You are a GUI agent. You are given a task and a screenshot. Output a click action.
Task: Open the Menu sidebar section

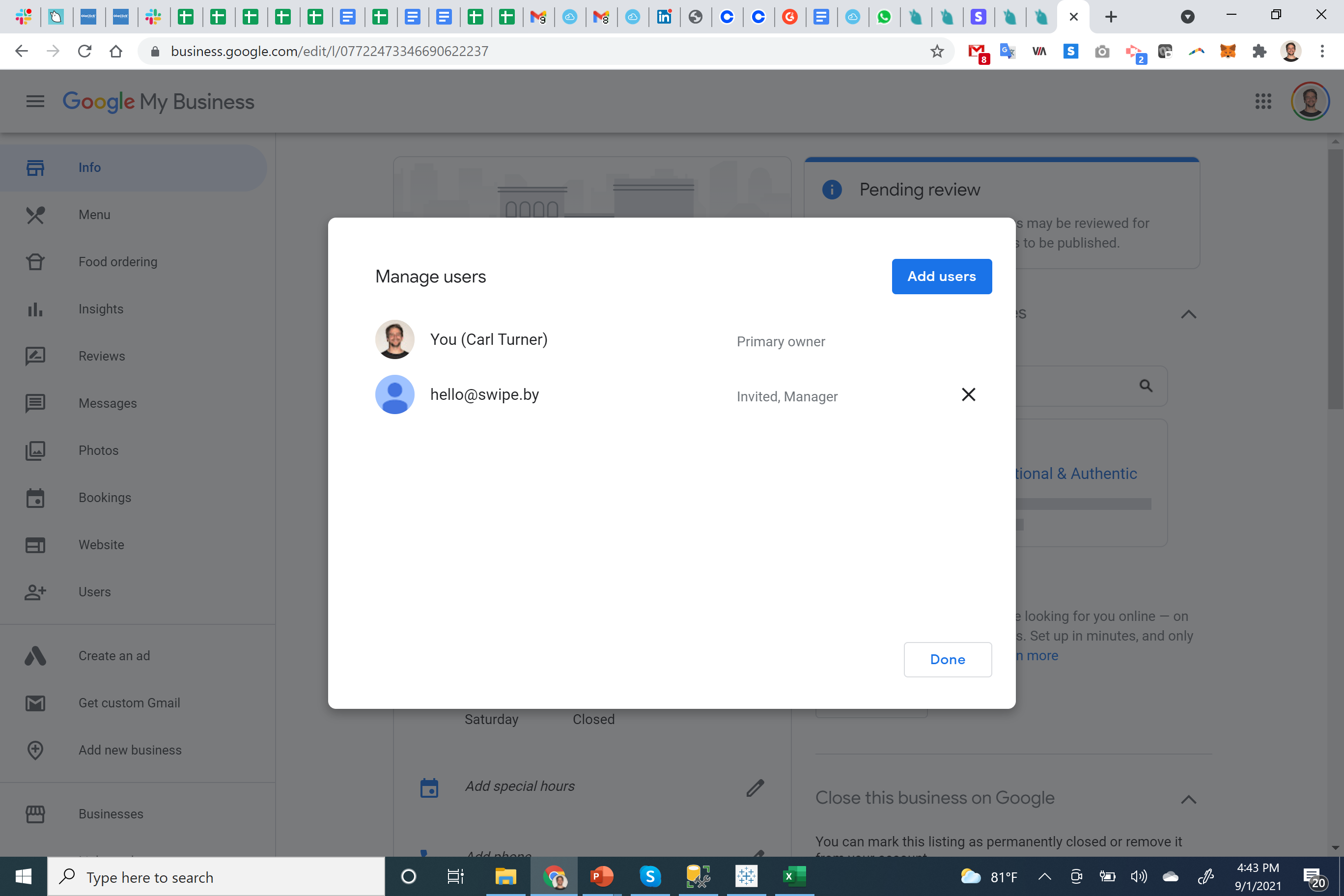click(133, 215)
